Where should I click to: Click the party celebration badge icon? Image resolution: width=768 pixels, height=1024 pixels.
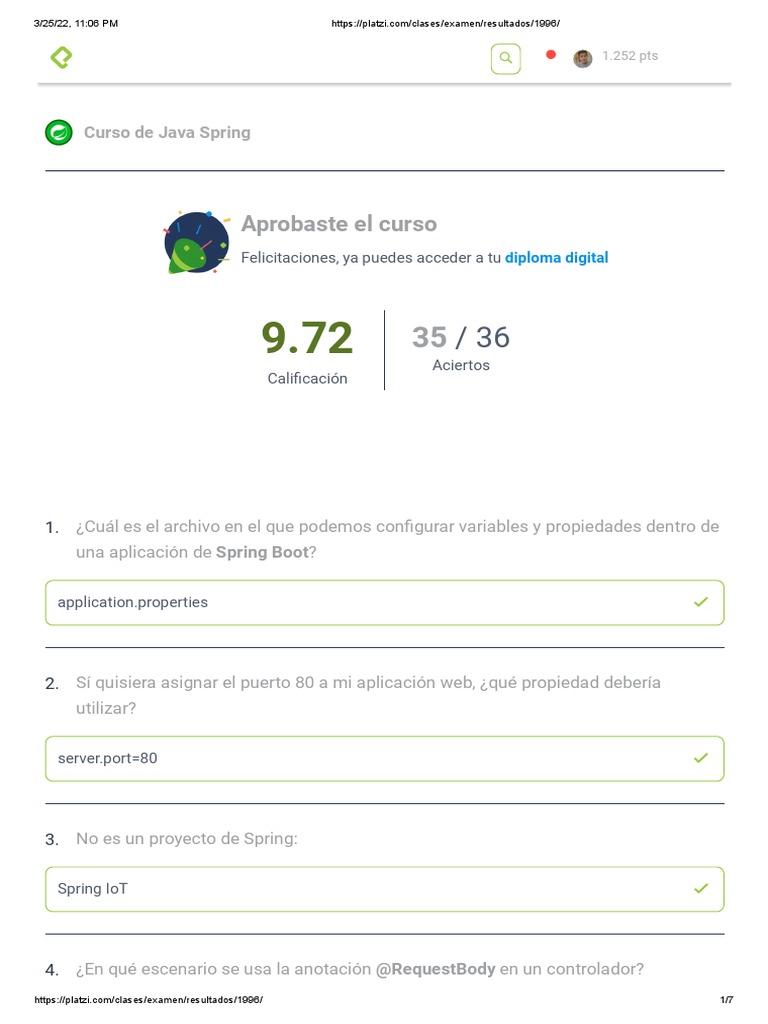[x=196, y=242]
